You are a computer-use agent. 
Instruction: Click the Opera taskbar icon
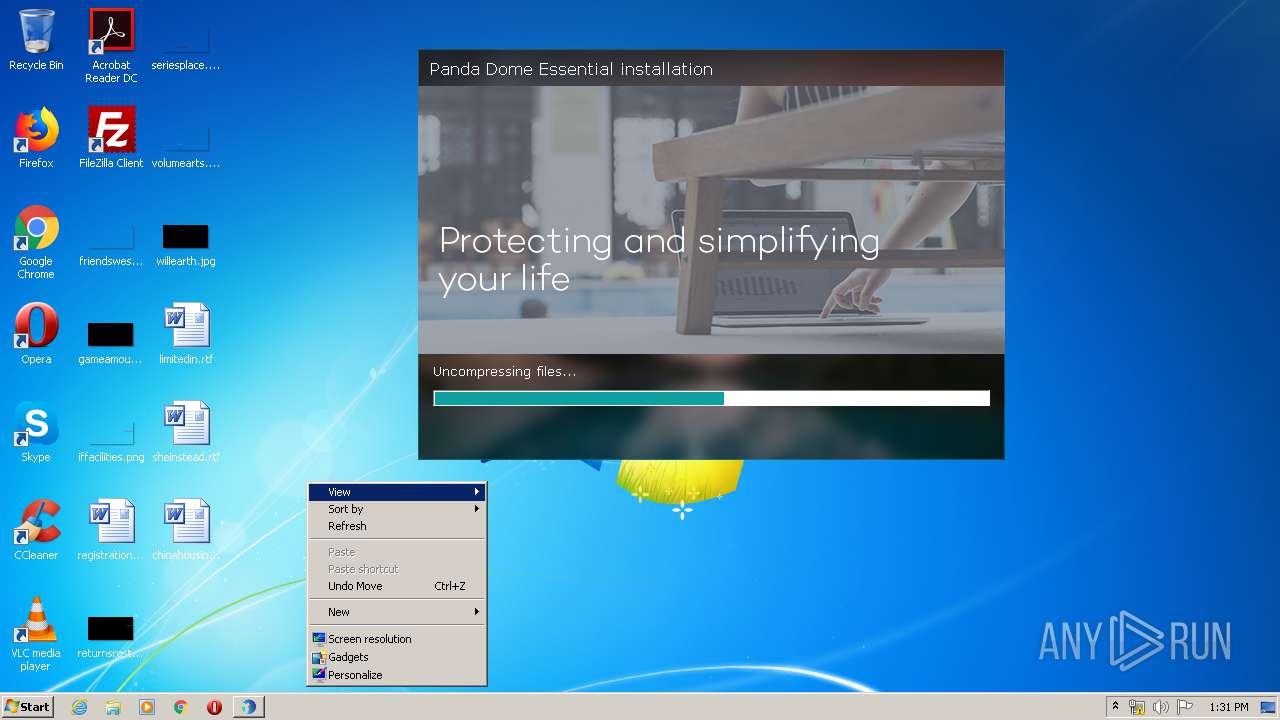point(214,707)
